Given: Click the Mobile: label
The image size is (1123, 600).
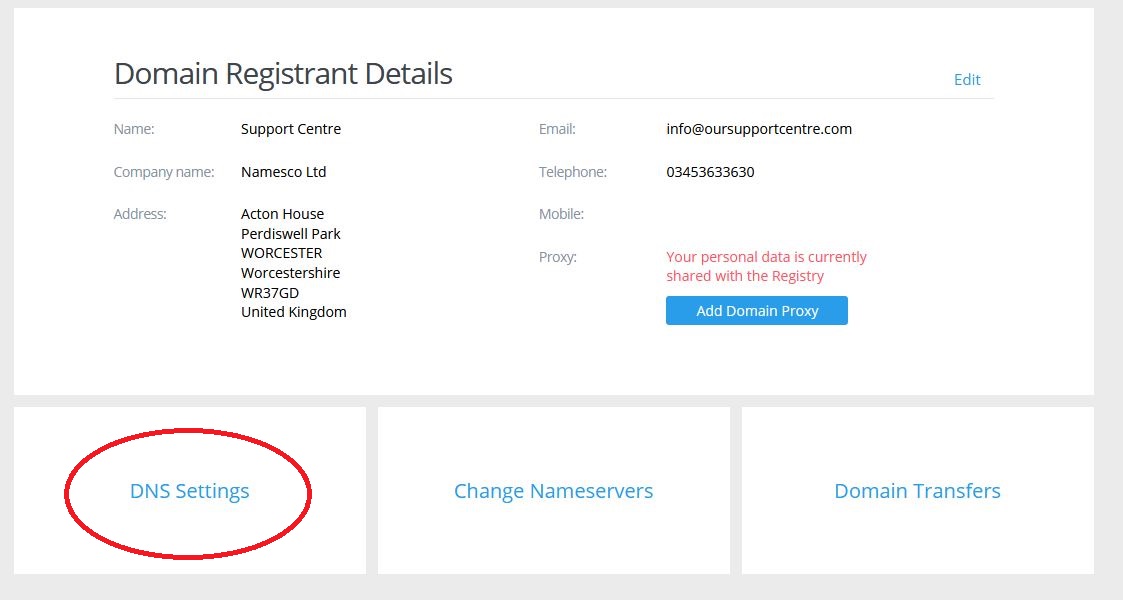Looking at the screenshot, I should tap(561, 214).
